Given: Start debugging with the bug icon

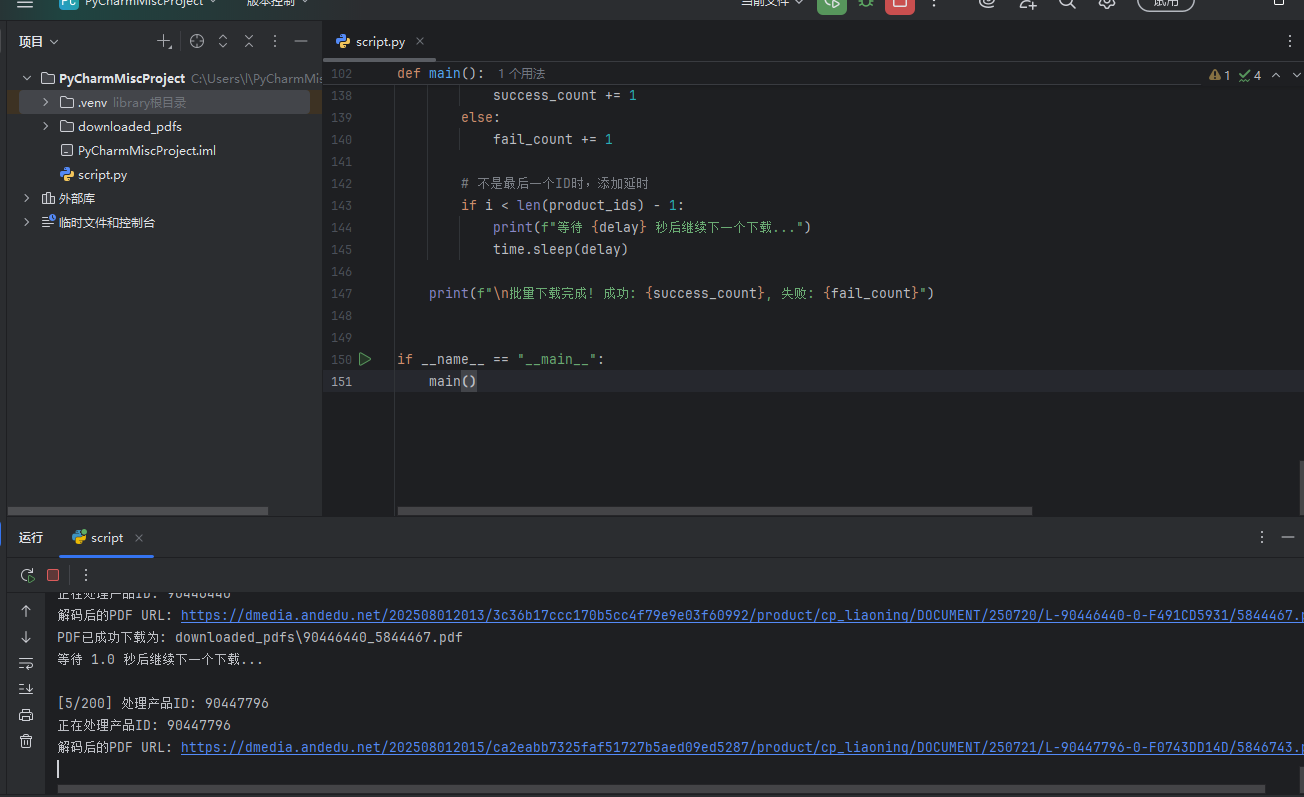Looking at the screenshot, I should (x=866, y=4).
